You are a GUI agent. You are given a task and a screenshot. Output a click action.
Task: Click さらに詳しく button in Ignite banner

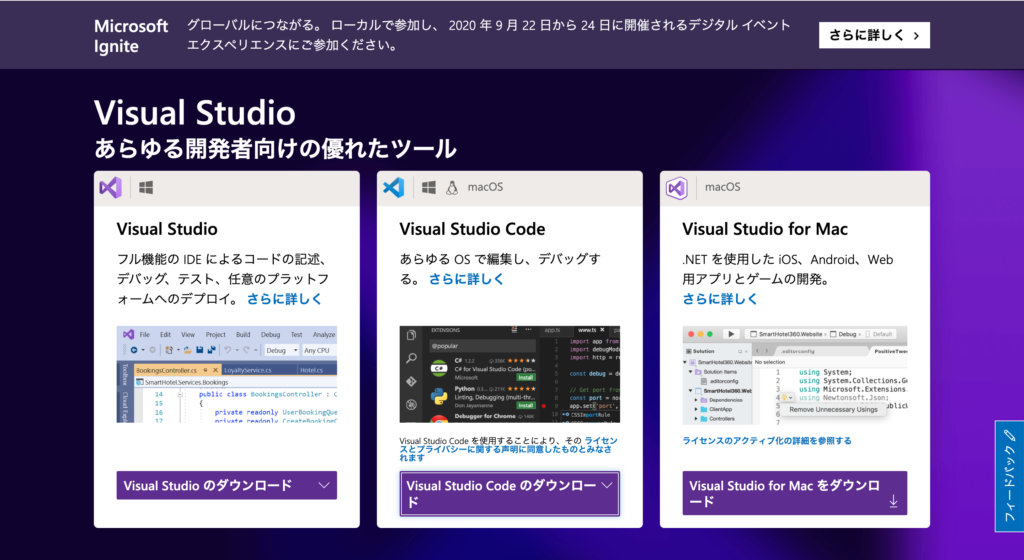point(874,35)
